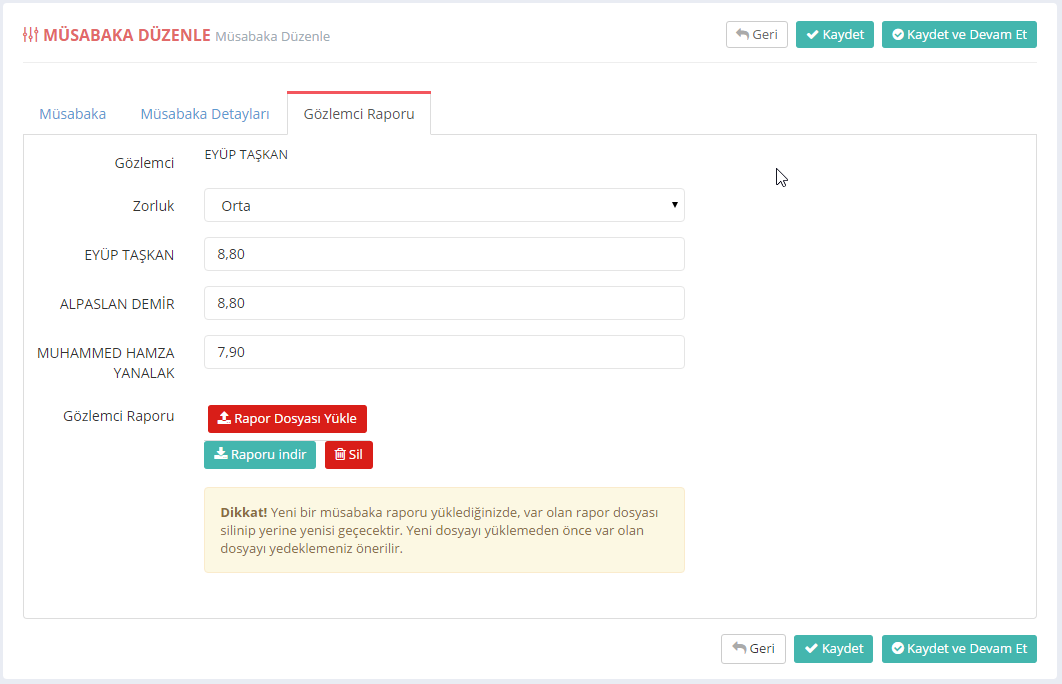Select the Gözlemci Raporu tab
The height and width of the screenshot is (684, 1062).
click(359, 114)
